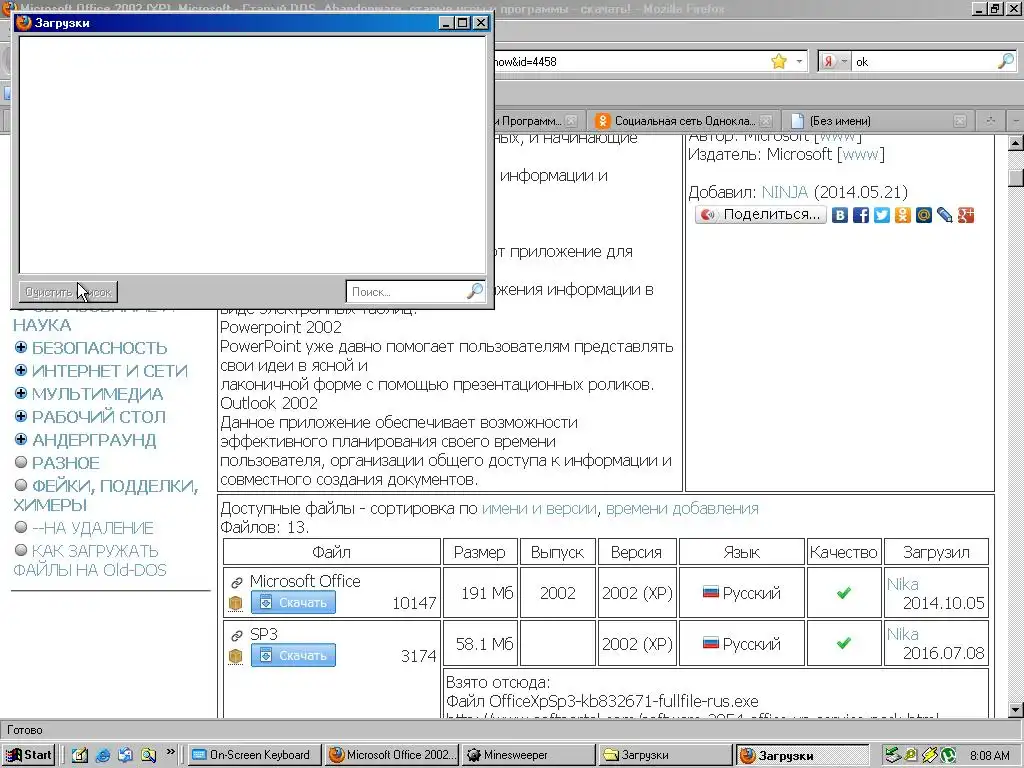Open the www link next to Издатель: Microsoft
This screenshot has width=1024, height=768.
pos(859,155)
